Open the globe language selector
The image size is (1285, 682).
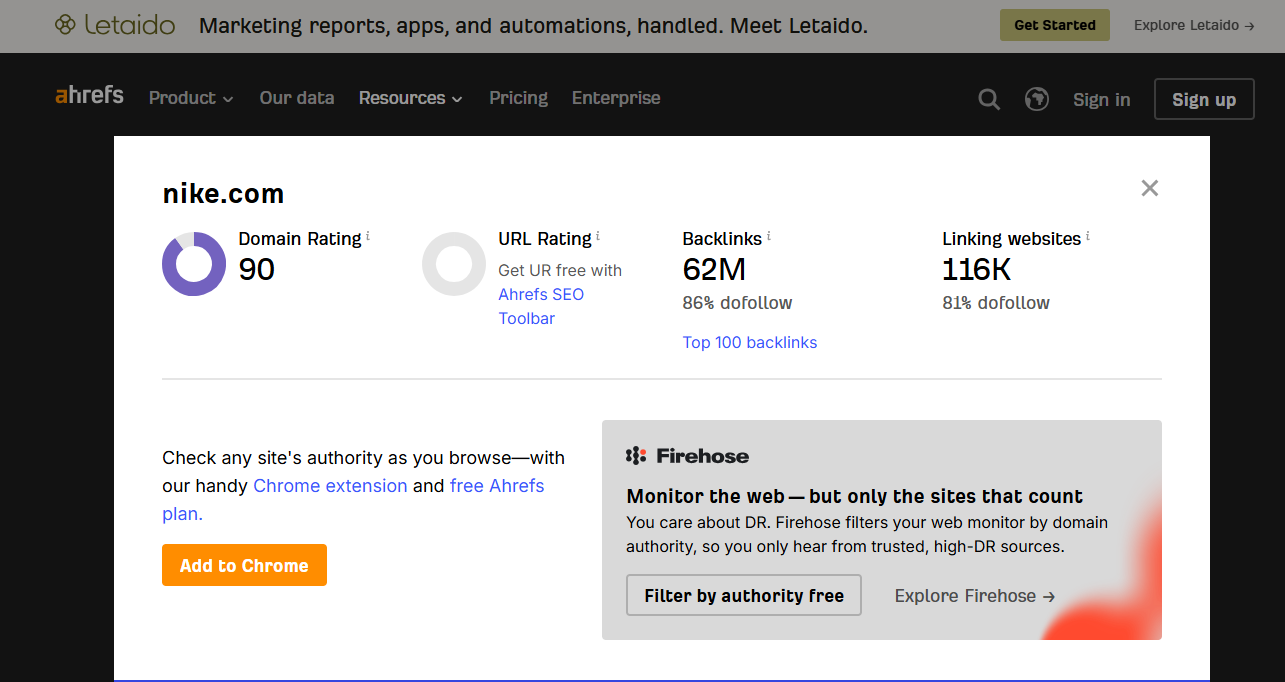coord(1037,99)
